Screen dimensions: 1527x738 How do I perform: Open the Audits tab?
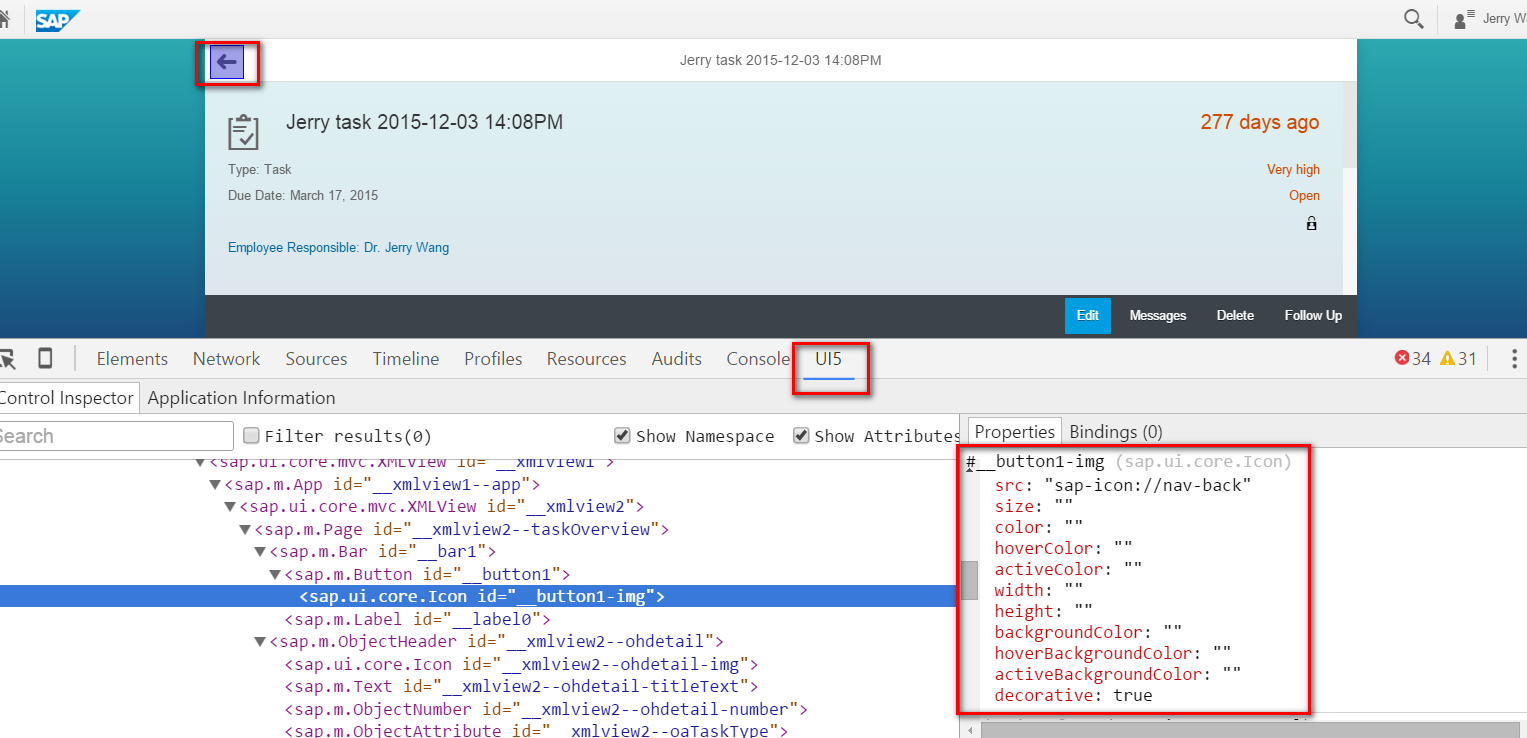(x=676, y=358)
